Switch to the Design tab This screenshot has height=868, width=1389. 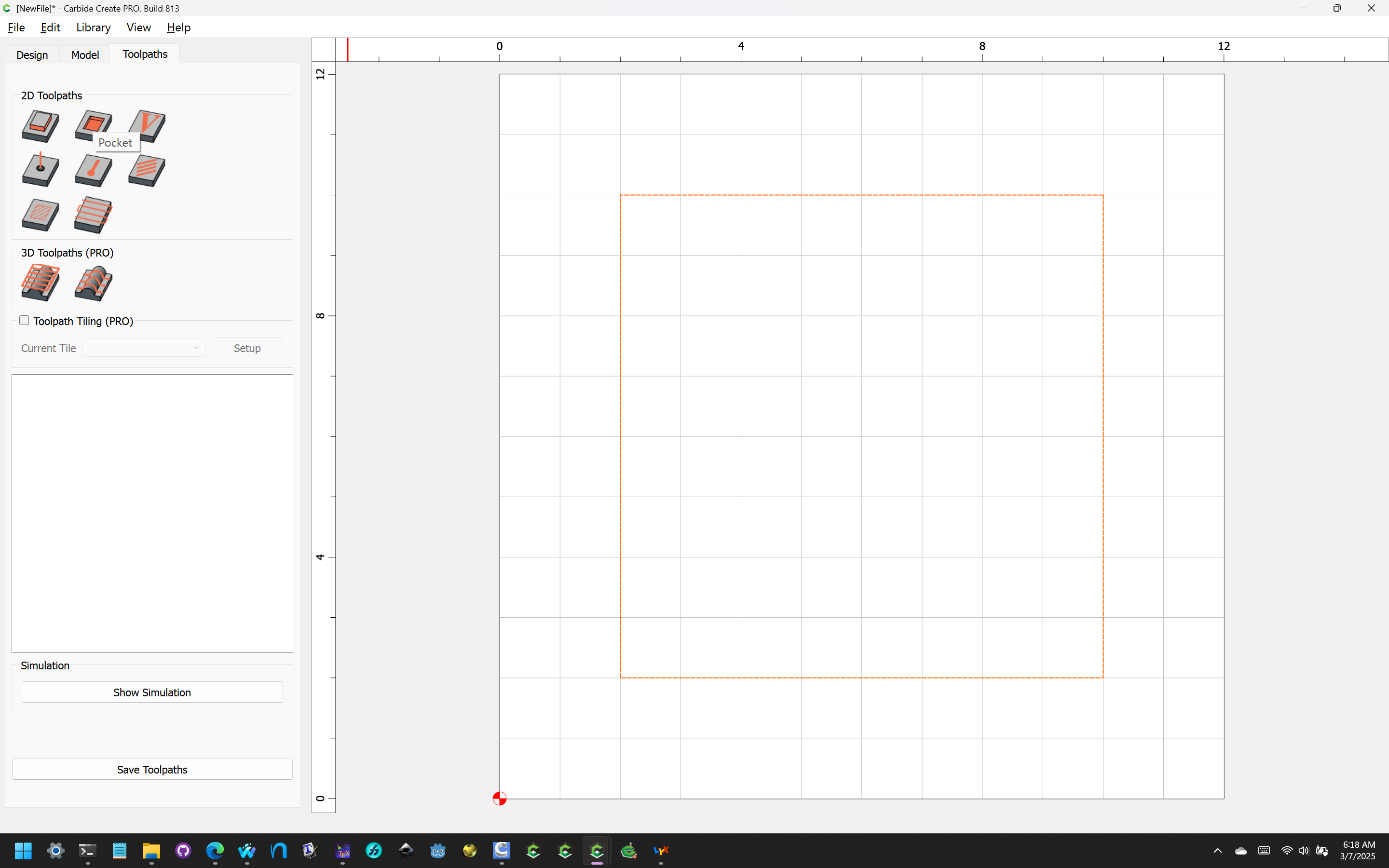[32, 54]
